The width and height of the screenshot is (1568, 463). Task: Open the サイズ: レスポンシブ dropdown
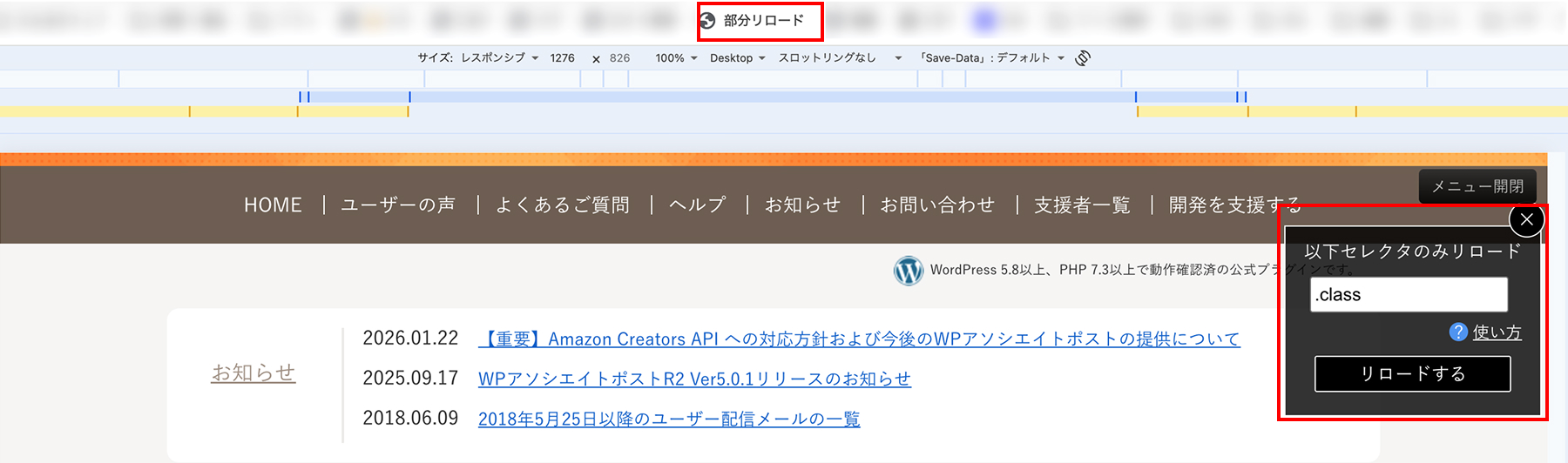click(x=477, y=58)
